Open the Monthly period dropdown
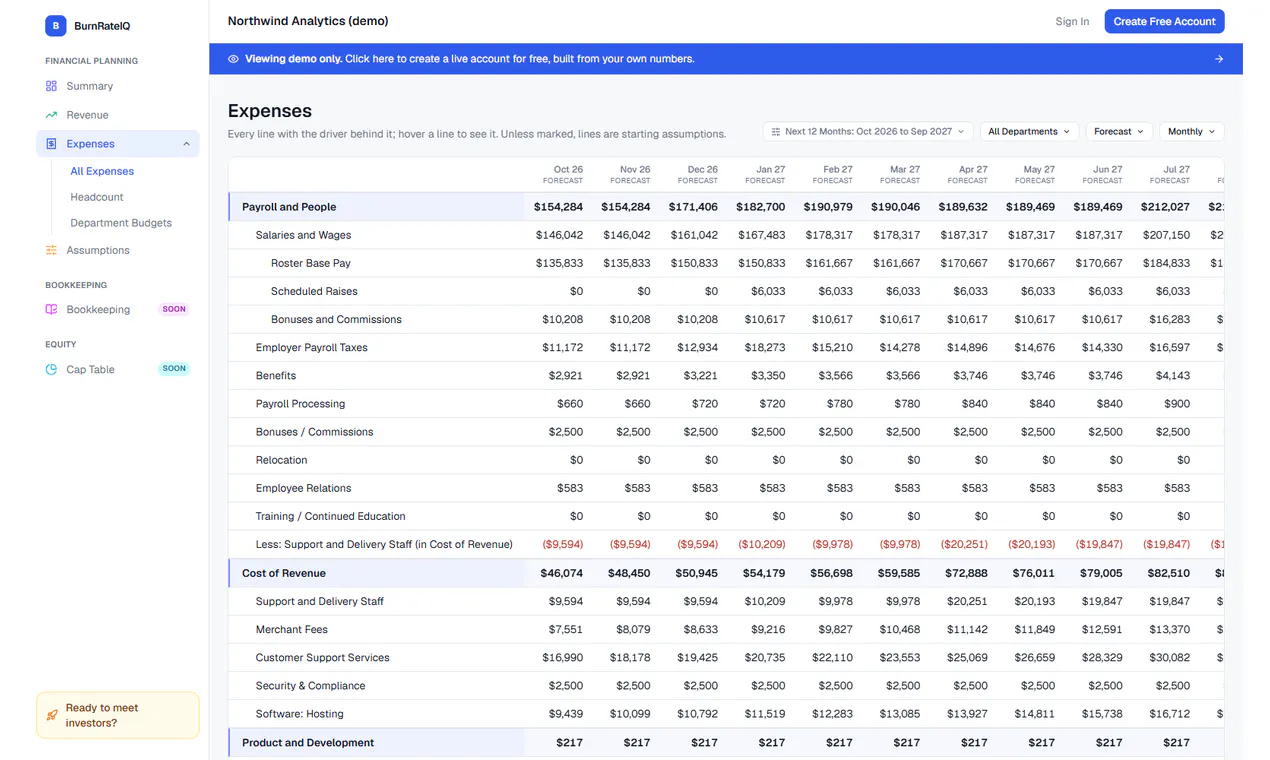Image resolution: width=1270 pixels, height=760 pixels. point(1191,131)
